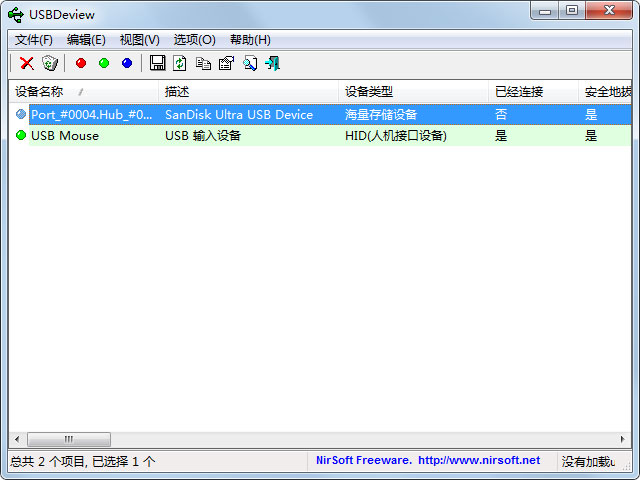The width and height of the screenshot is (640, 480).
Task: Click the red dot disable device icon
Action: (x=81, y=63)
